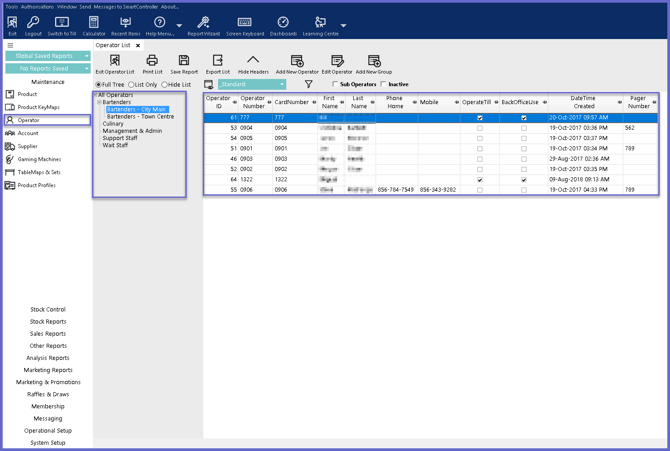The width and height of the screenshot is (670, 451).
Task: Open the Global Saved Reports dropdown
Action: click(87, 56)
